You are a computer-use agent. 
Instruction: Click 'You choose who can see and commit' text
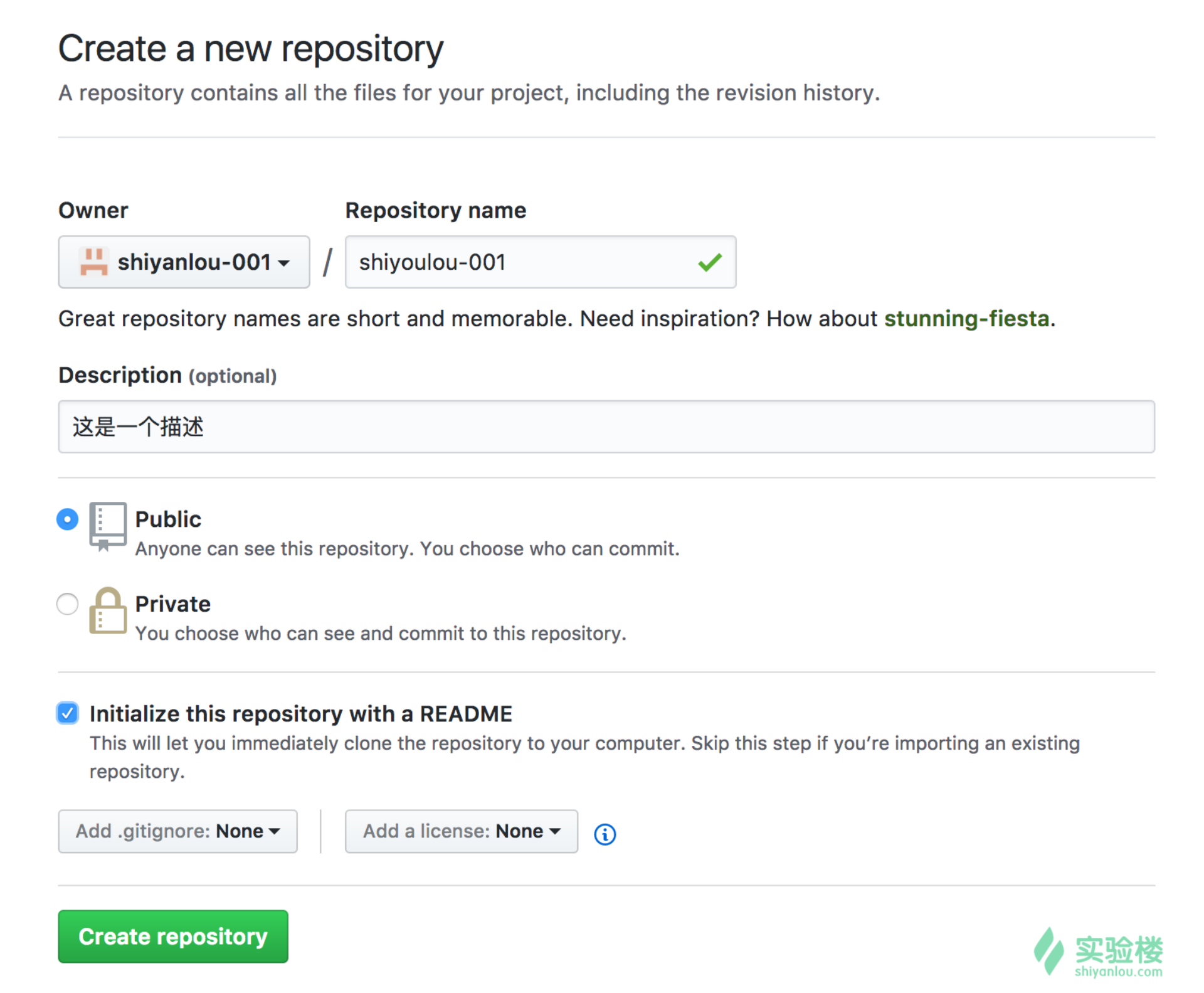coord(381,634)
